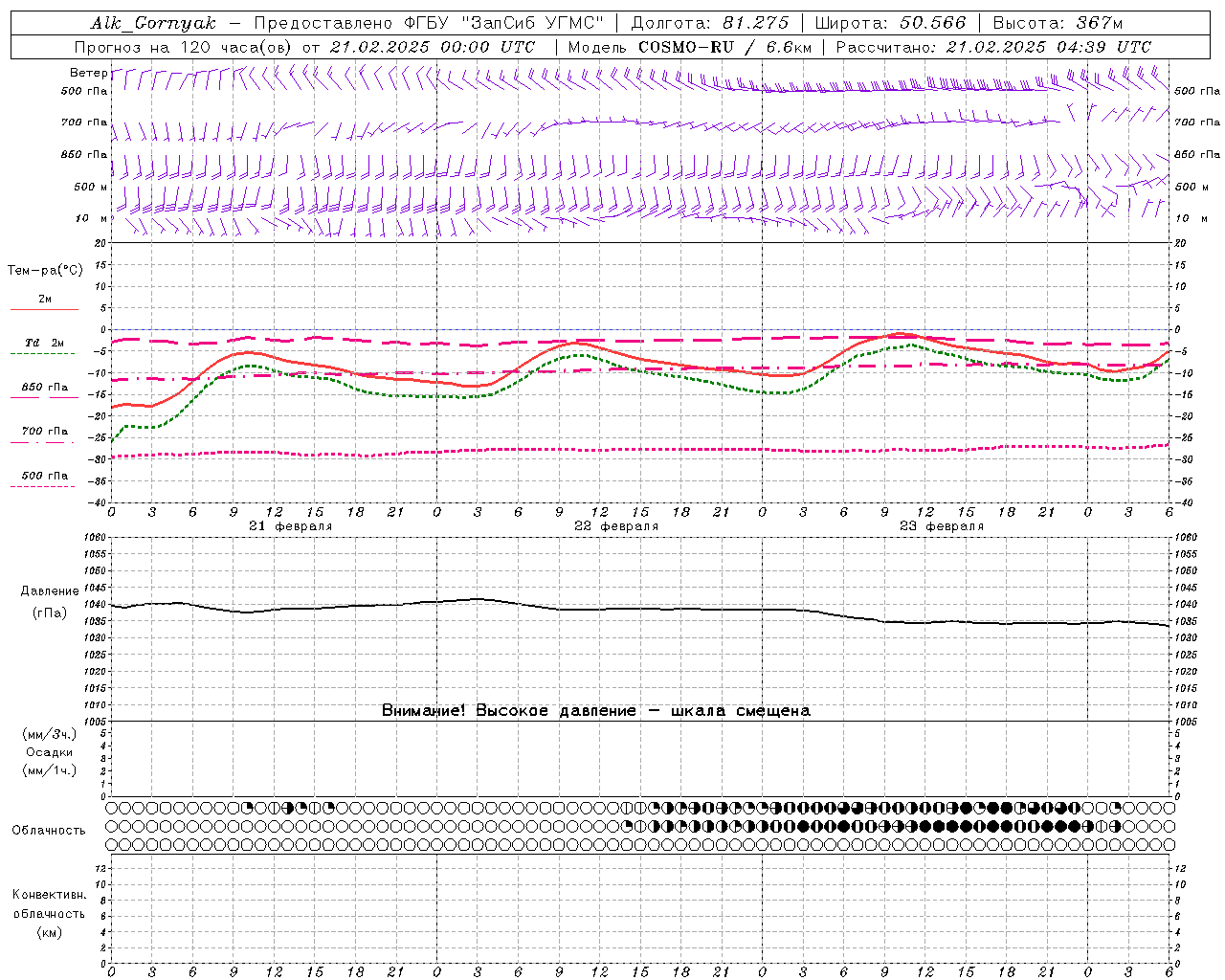The width and height of the screenshot is (1225, 980).
Task: Click the station name Alk_Gornyak
Action: pyautogui.click(x=153, y=23)
